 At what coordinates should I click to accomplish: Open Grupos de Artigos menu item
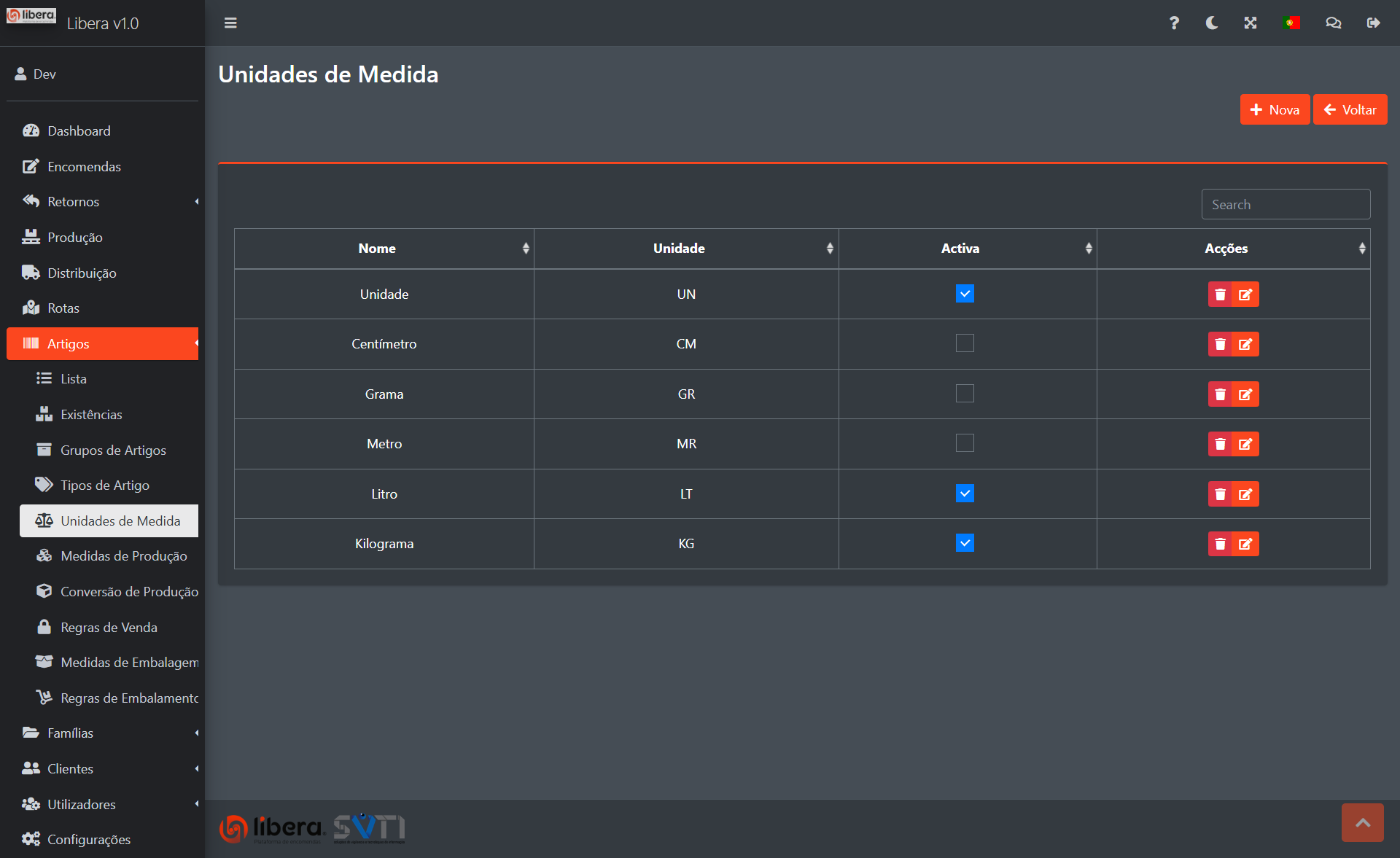pyautogui.click(x=113, y=451)
